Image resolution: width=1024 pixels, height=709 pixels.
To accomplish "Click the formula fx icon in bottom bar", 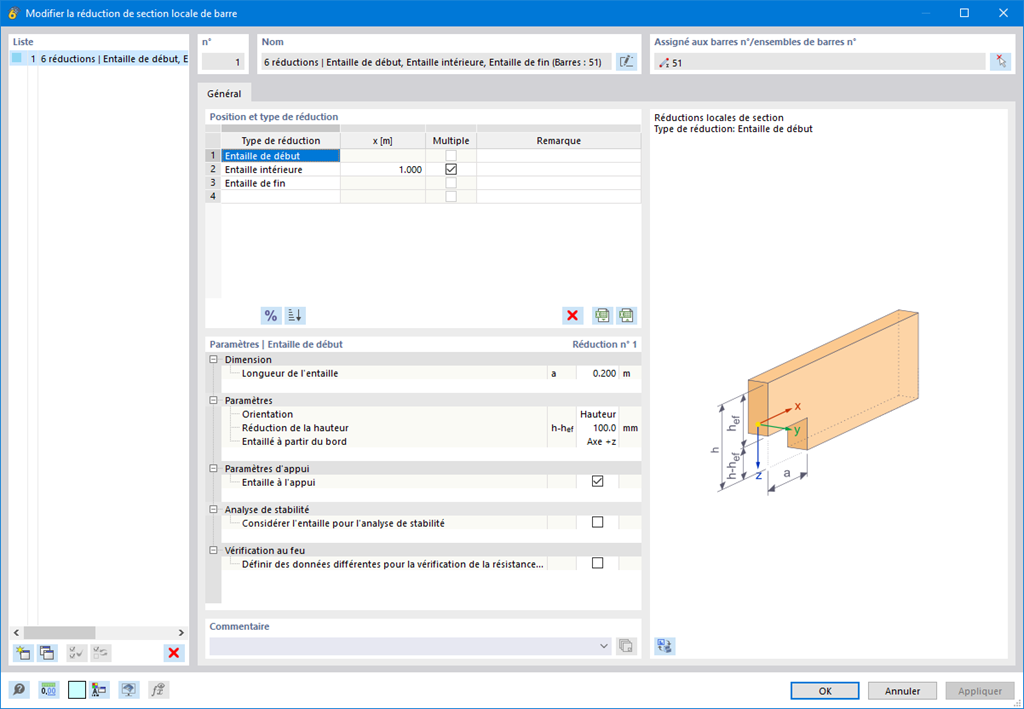I will (158, 690).
